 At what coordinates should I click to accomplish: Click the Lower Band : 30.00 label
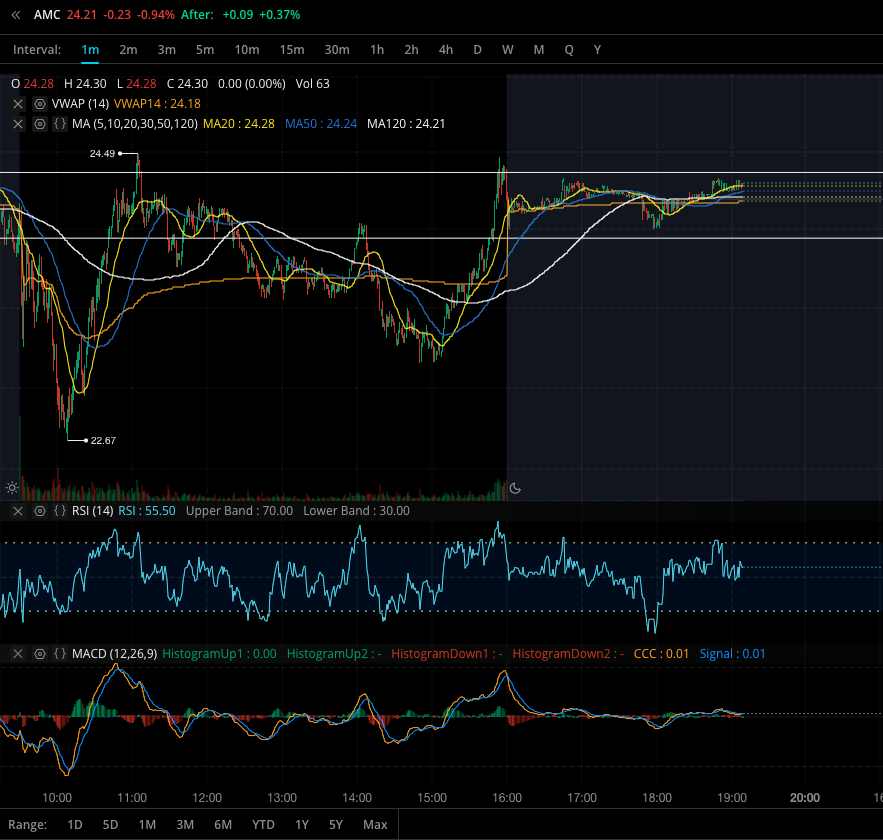(356, 511)
